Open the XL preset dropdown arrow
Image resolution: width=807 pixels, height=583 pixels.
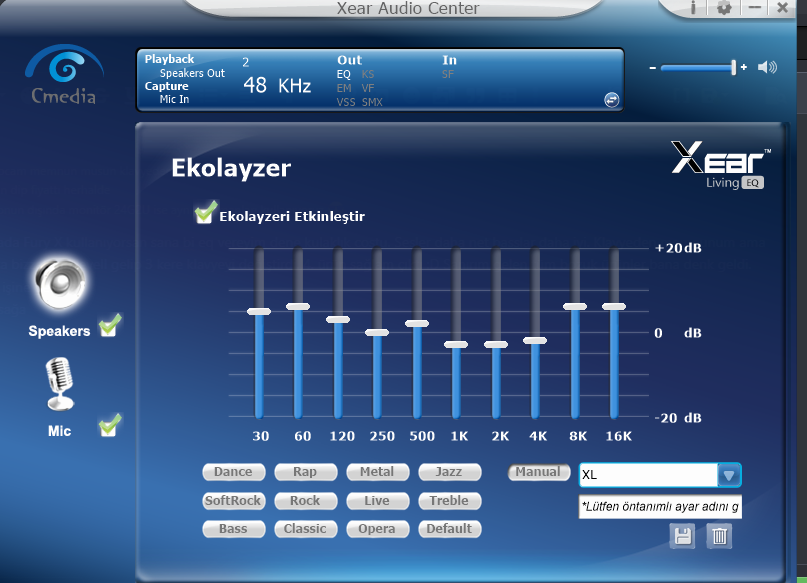coord(729,475)
